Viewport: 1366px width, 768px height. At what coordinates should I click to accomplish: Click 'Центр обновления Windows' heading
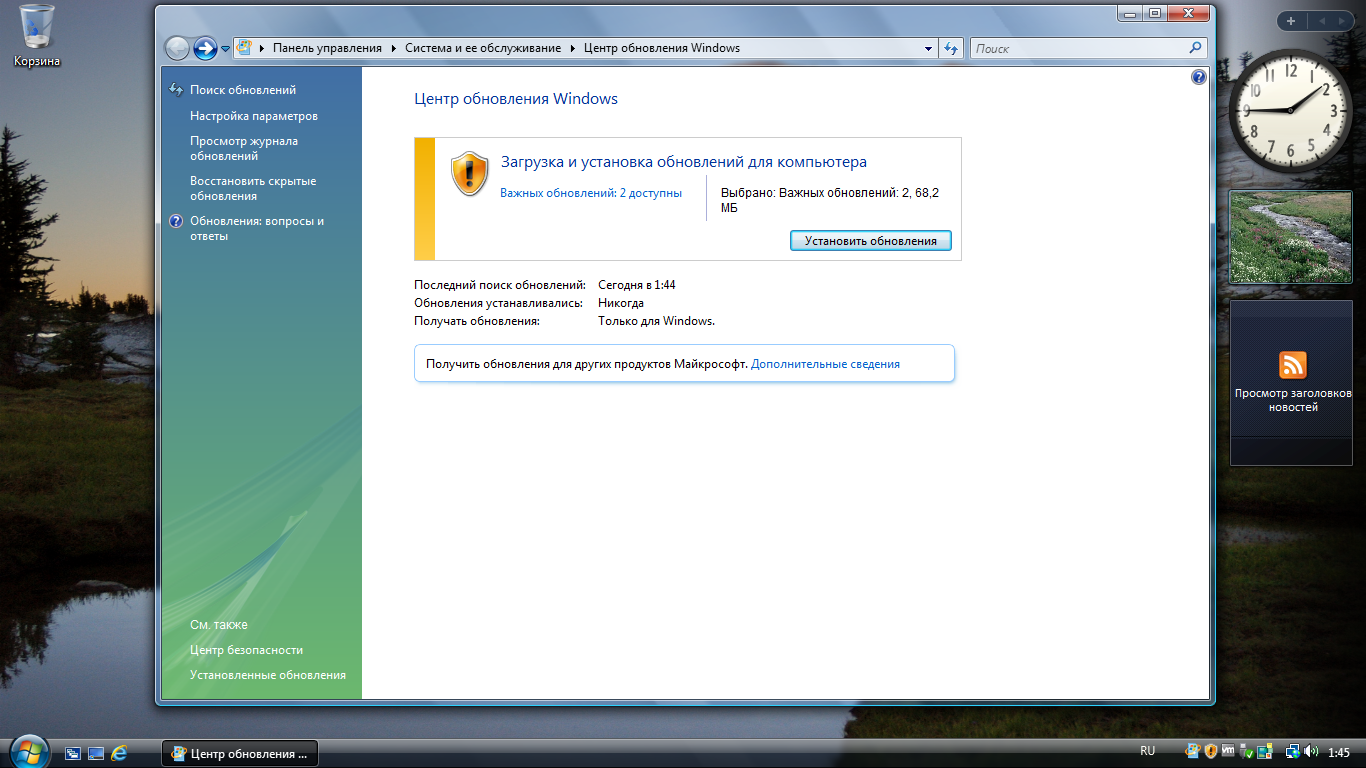516,99
